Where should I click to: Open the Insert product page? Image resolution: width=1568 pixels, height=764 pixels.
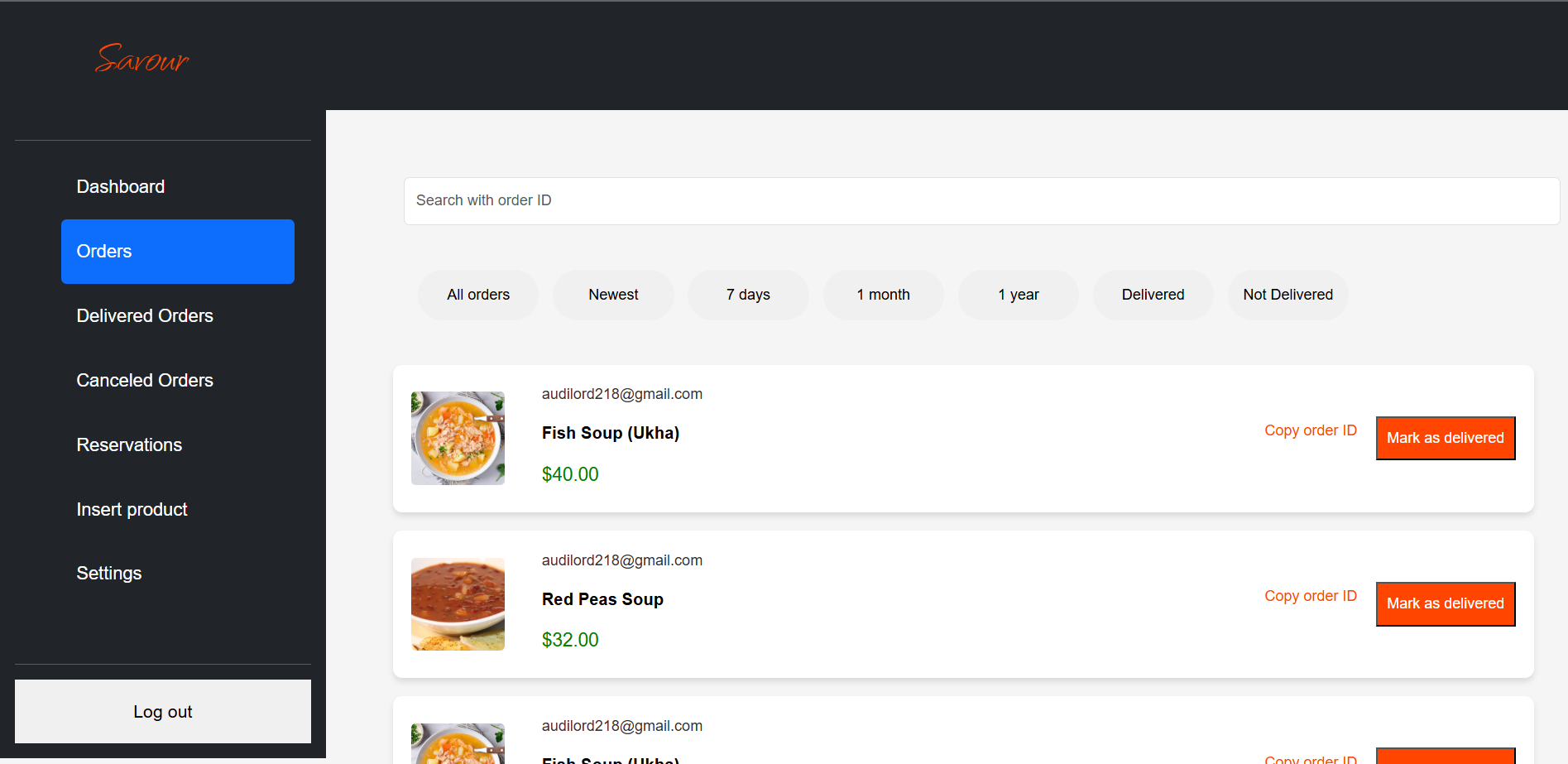pyautogui.click(x=132, y=509)
